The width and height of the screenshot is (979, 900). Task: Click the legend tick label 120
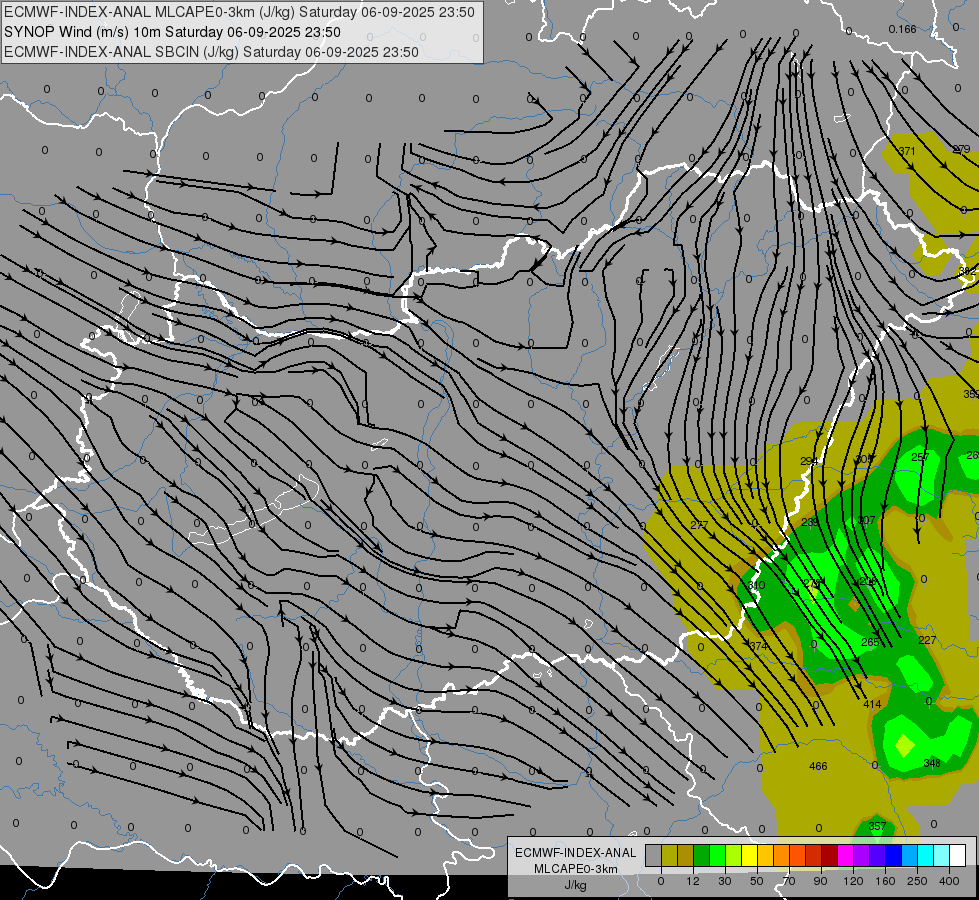[x=854, y=881]
